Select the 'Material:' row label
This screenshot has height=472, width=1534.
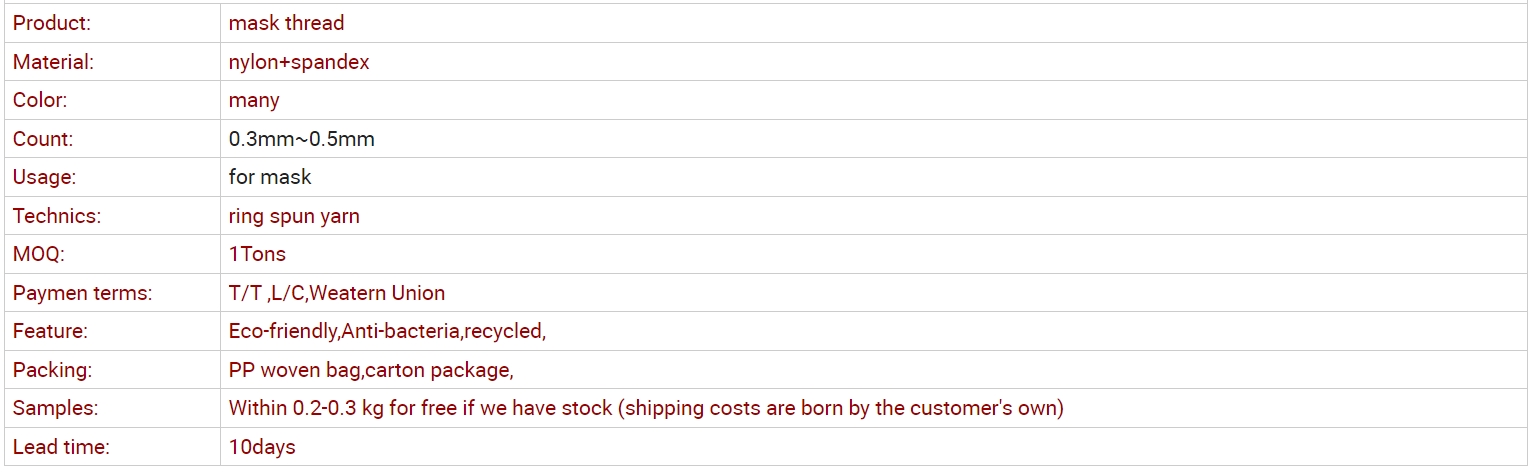(x=53, y=62)
